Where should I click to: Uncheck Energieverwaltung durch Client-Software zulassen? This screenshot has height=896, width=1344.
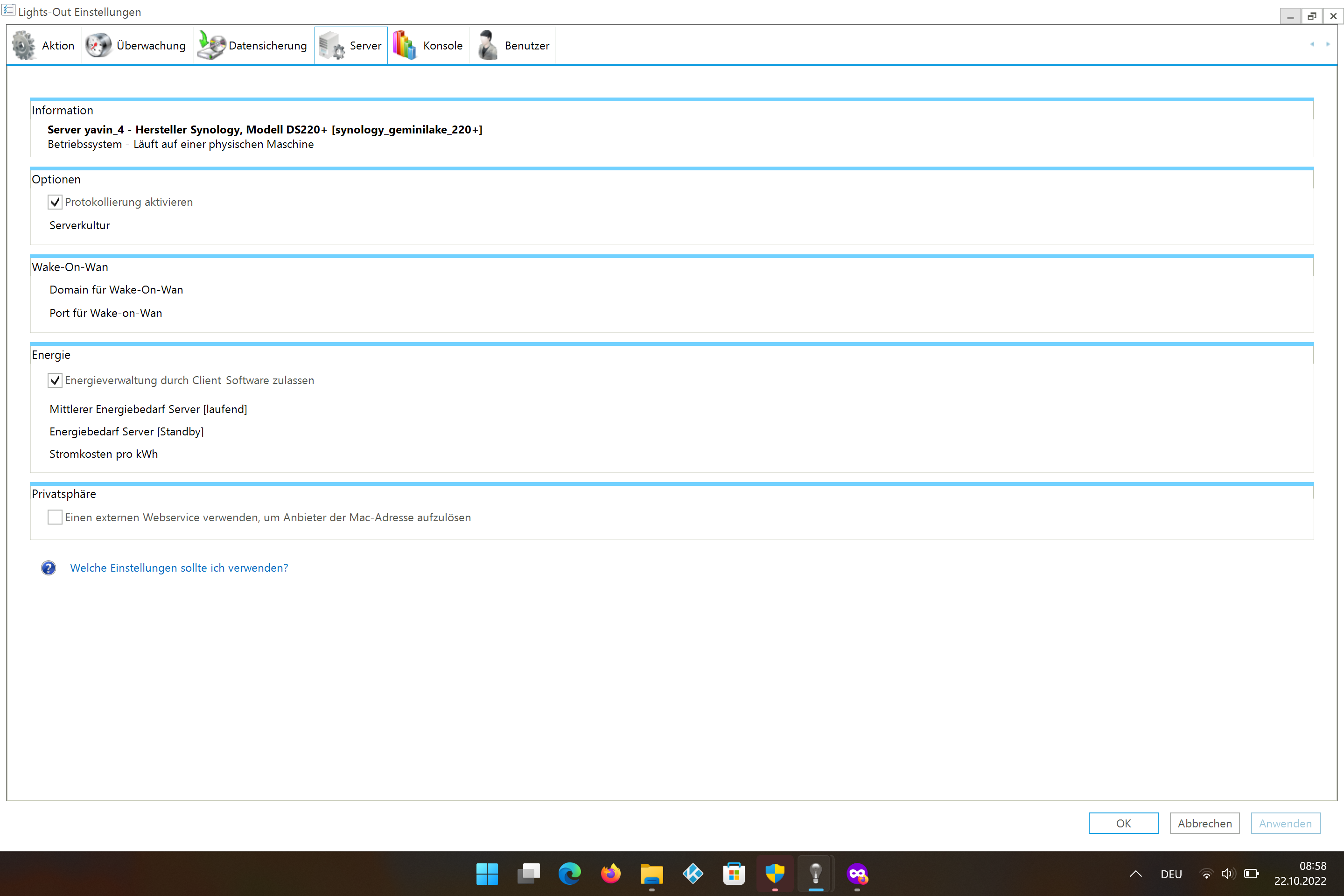[55, 380]
